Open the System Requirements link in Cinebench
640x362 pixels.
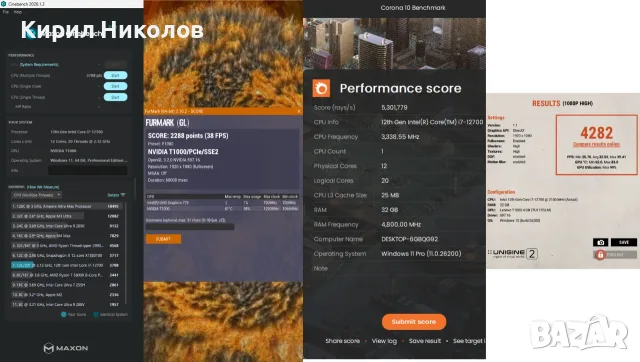coord(39,64)
